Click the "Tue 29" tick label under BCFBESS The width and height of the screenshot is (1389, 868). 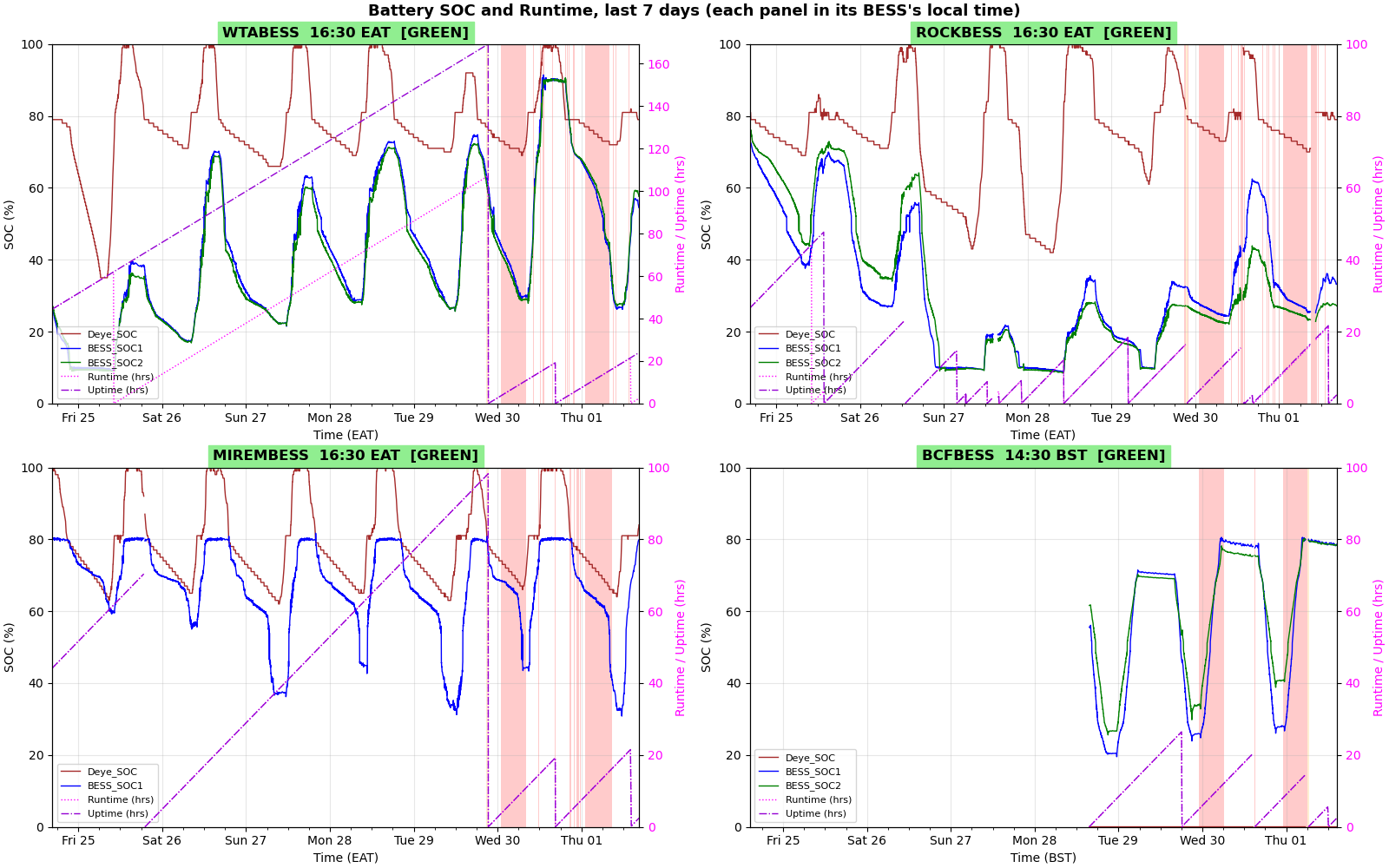coord(1118,840)
